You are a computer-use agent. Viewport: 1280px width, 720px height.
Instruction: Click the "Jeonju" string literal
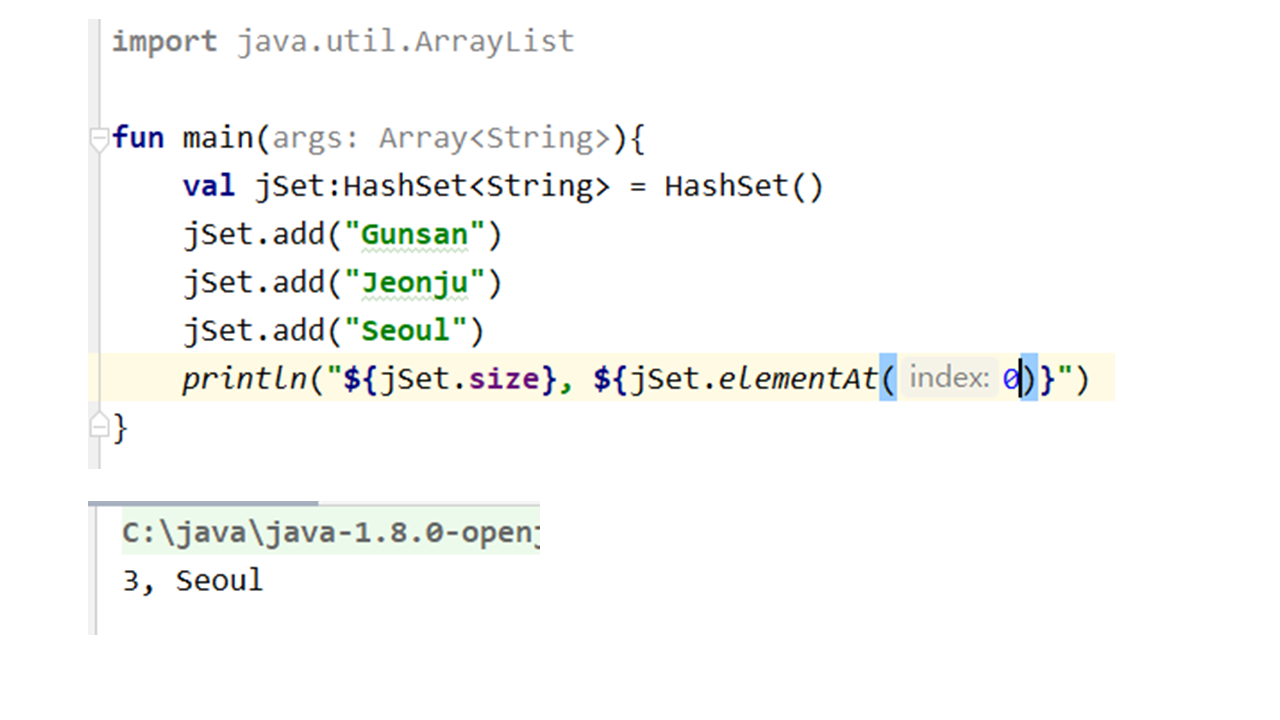coord(414,283)
